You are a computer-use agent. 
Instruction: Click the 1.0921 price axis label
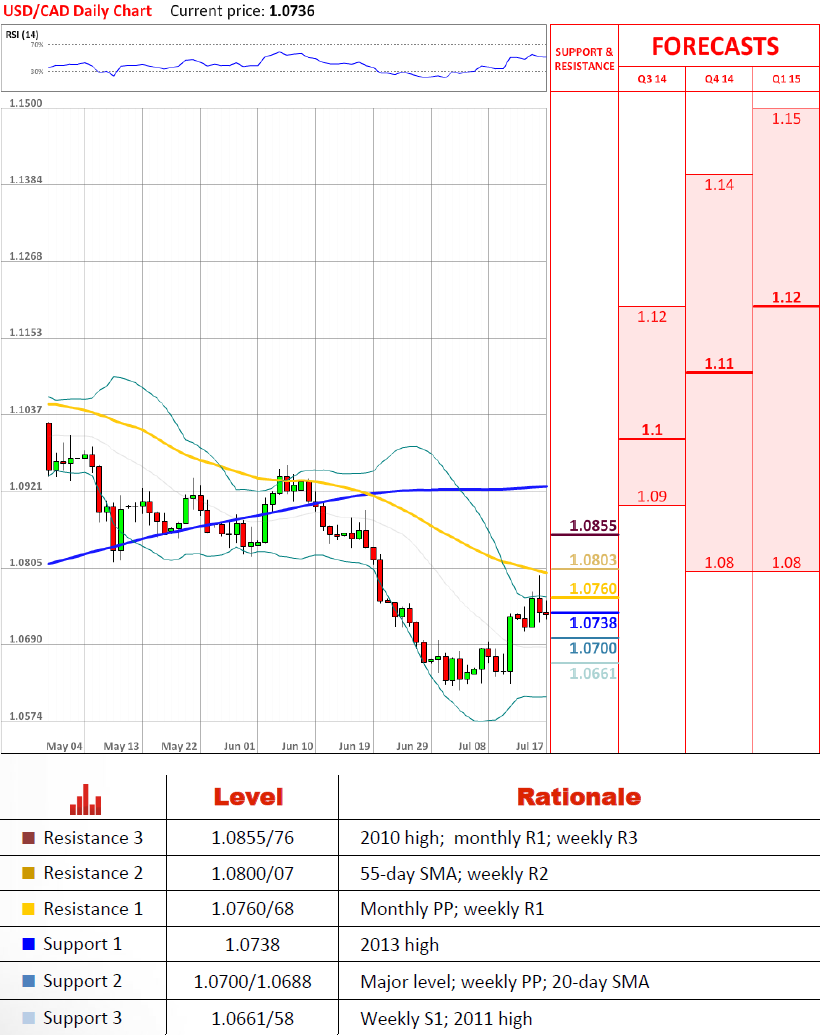click(26, 486)
